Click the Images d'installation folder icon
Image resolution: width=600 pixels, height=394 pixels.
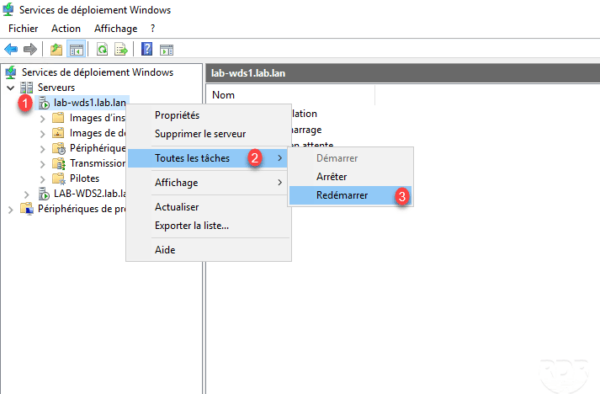[x=58, y=118]
